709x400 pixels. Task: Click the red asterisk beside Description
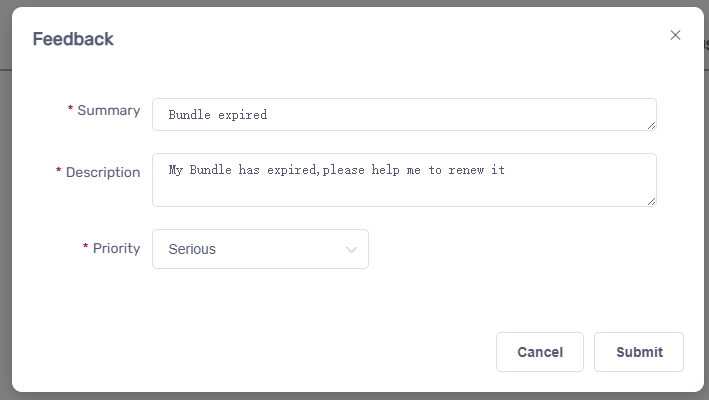59,172
